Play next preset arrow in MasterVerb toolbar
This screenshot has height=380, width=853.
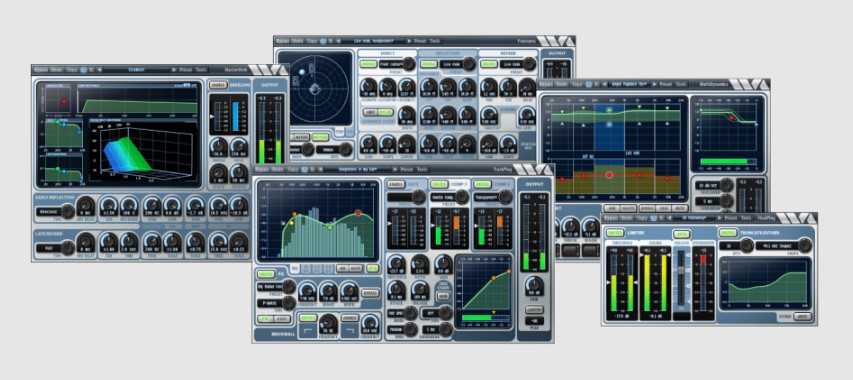[x=174, y=70]
